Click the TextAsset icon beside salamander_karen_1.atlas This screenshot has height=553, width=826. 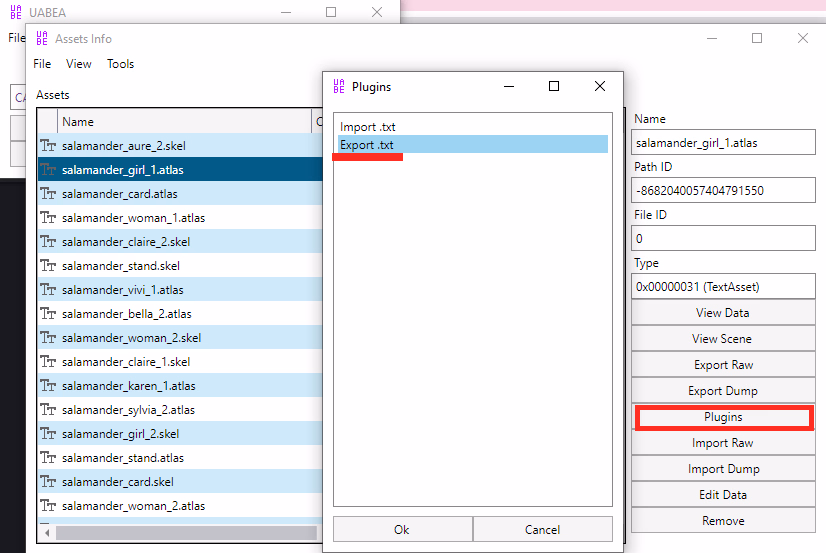click(47, 386)
